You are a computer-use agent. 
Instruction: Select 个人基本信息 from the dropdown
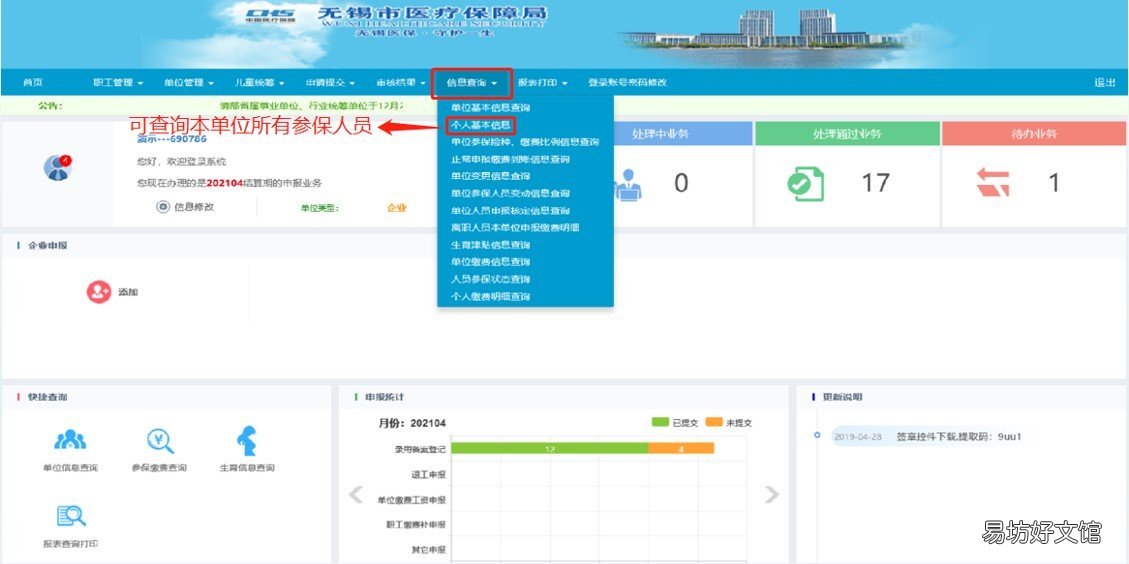pos(481,125)
